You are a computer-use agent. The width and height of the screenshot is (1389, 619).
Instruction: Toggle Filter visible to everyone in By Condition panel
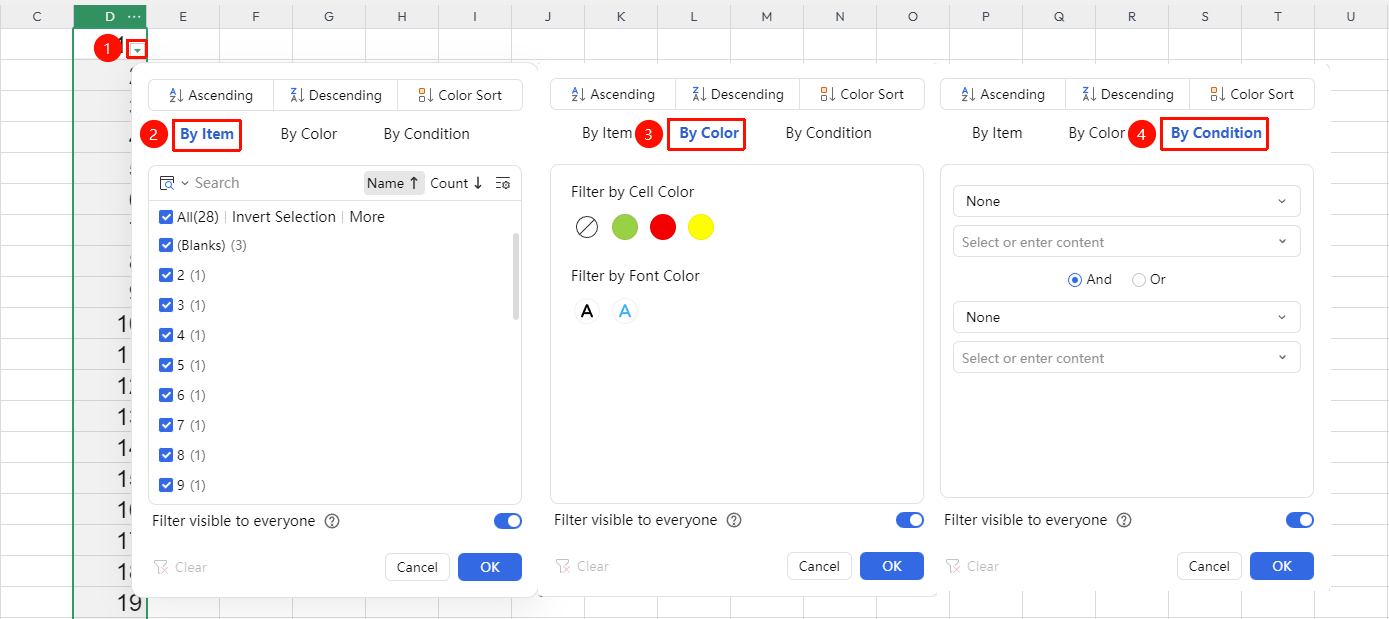coord(1300,520)
